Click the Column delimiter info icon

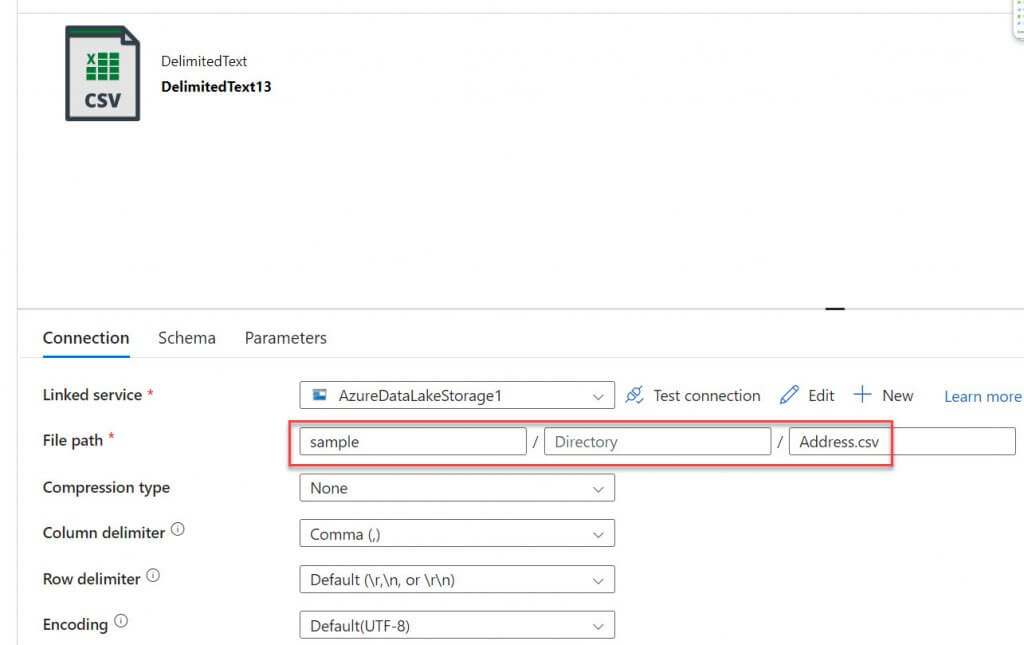177,530
